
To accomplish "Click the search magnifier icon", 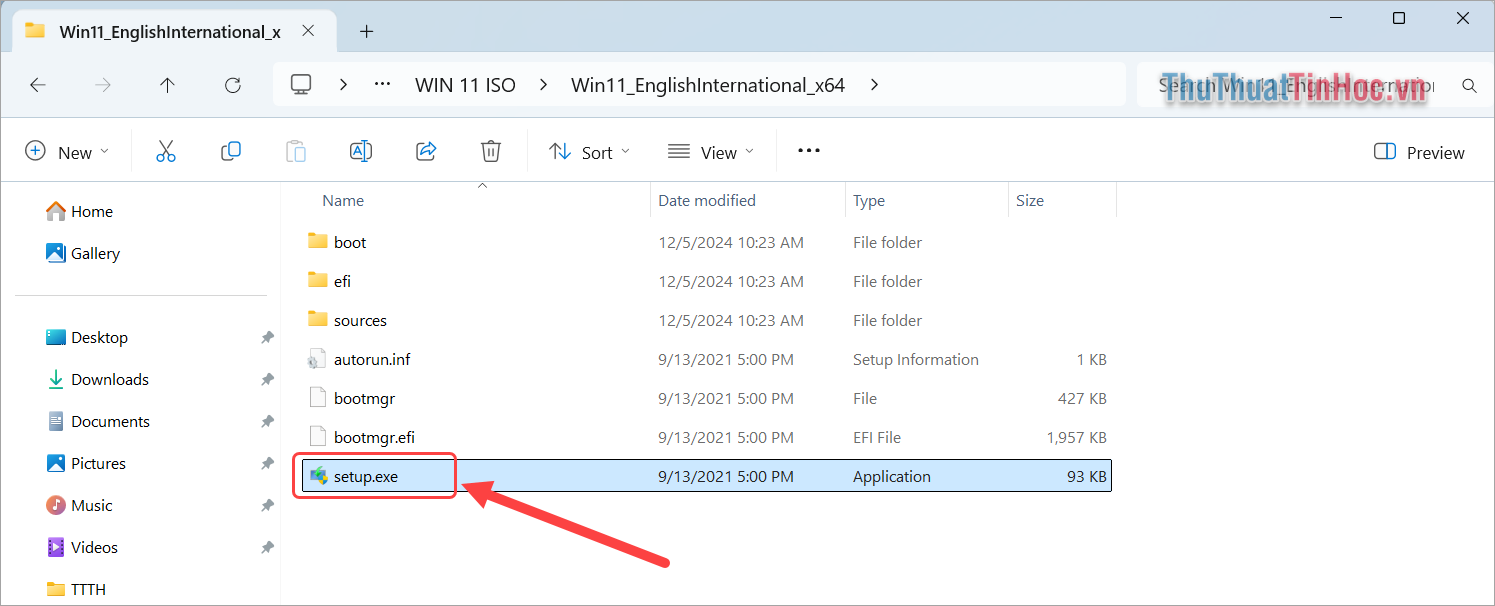I will click(x=1469, y=86).
